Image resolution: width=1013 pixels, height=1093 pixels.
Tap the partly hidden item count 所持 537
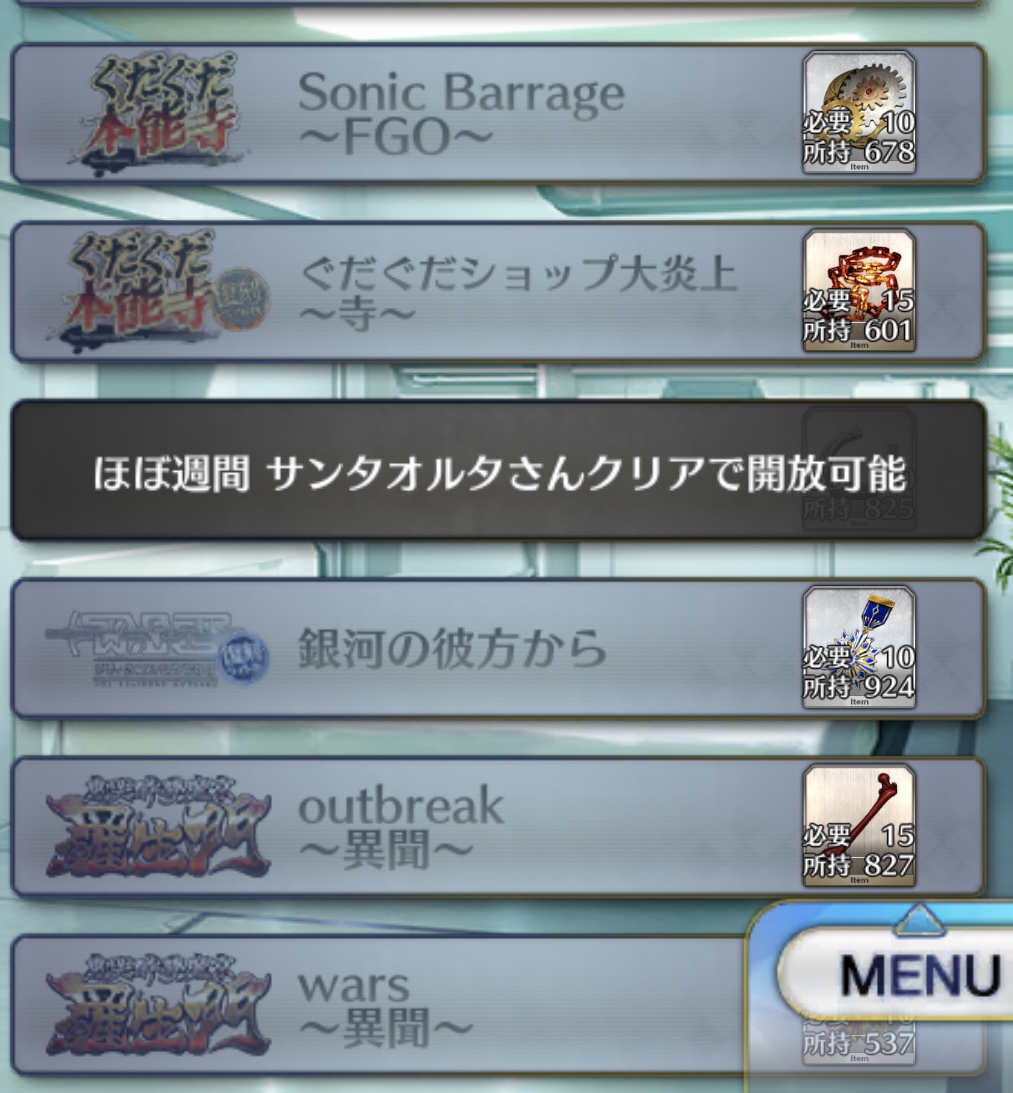859,1044
